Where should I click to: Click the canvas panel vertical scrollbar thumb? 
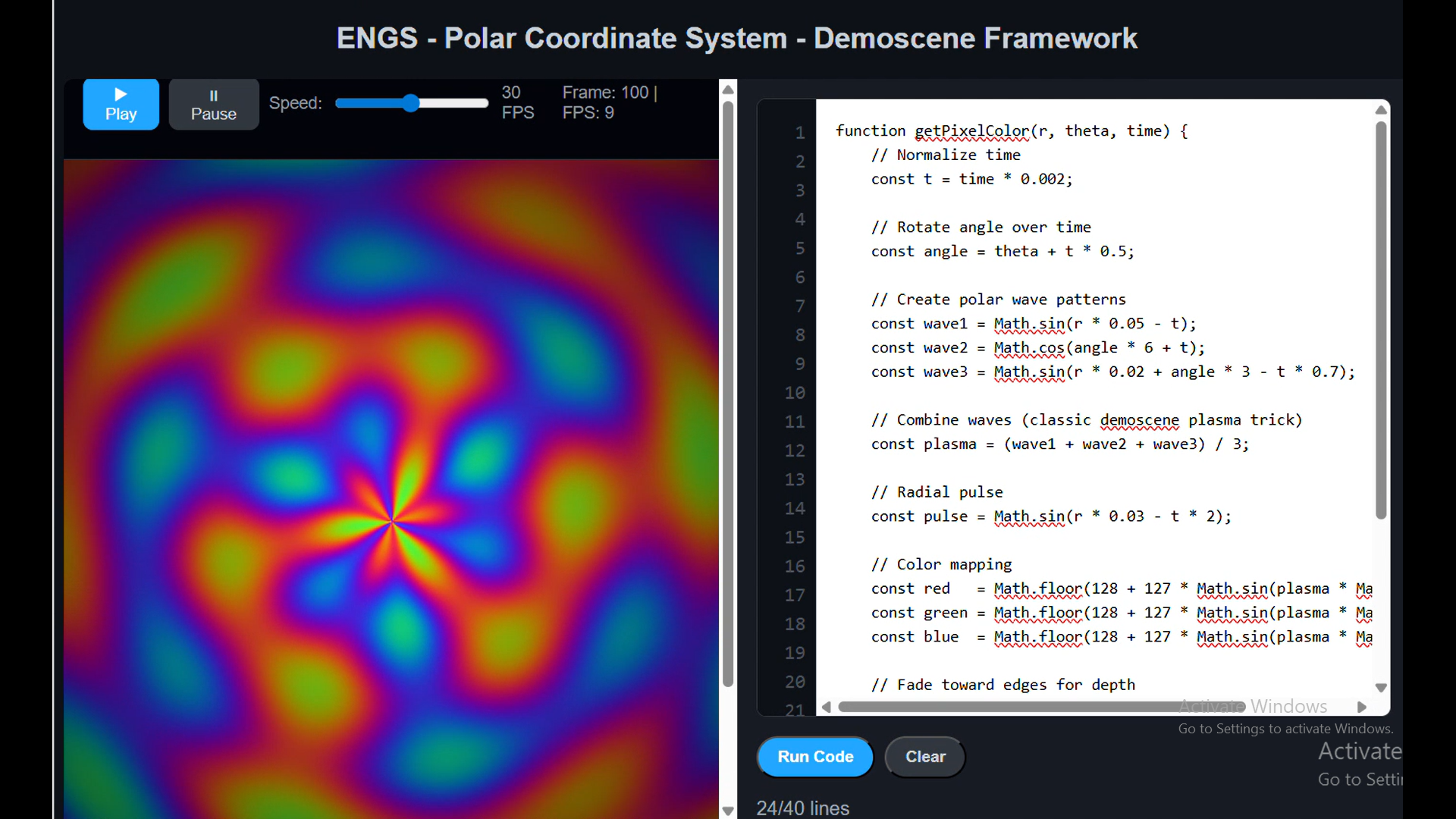pyautogui.click(x=728, y=394)
